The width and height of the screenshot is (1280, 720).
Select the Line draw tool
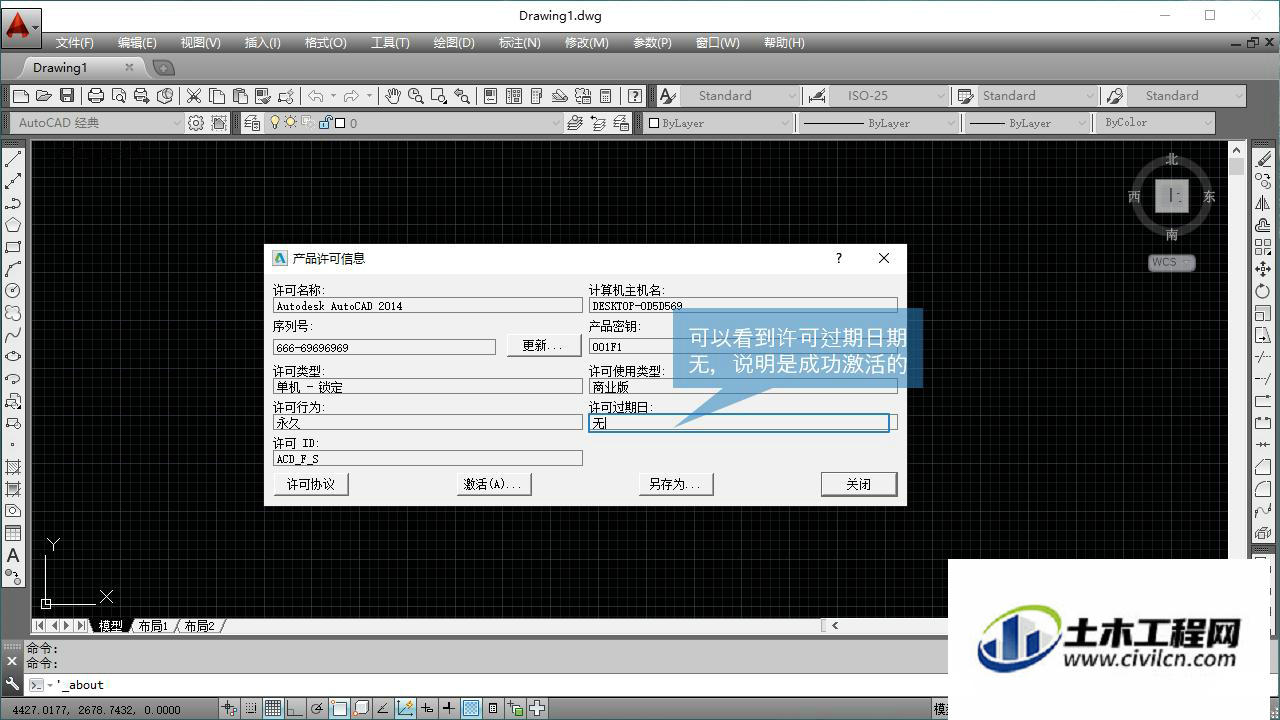tap(13, 159)
